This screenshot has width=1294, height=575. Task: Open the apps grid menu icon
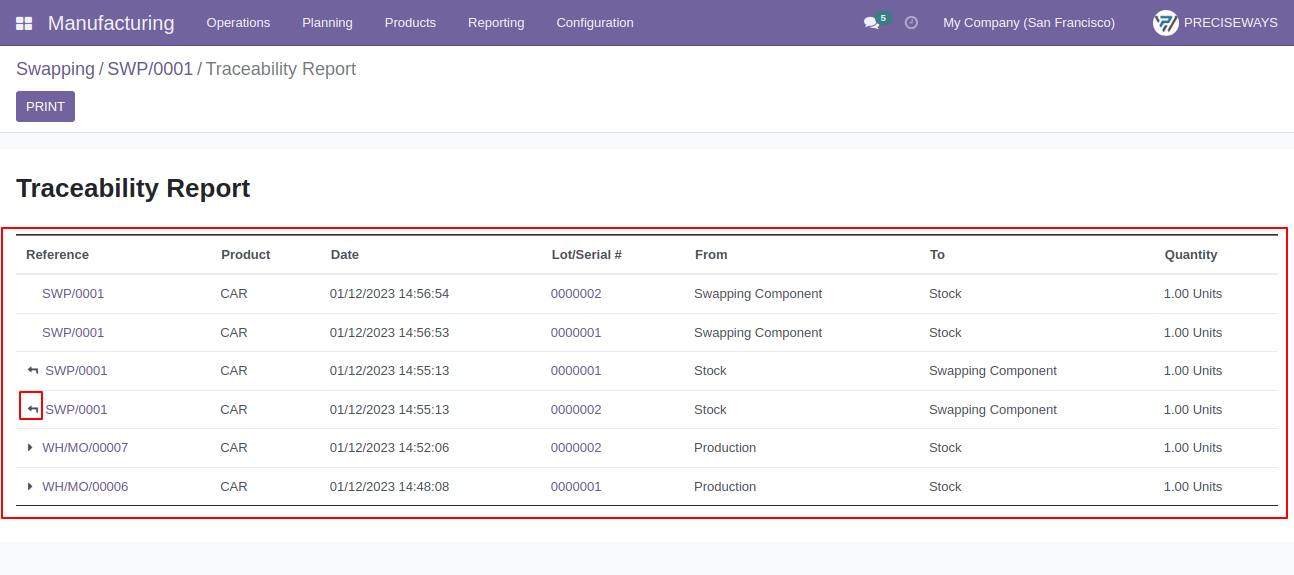[24, 23]
